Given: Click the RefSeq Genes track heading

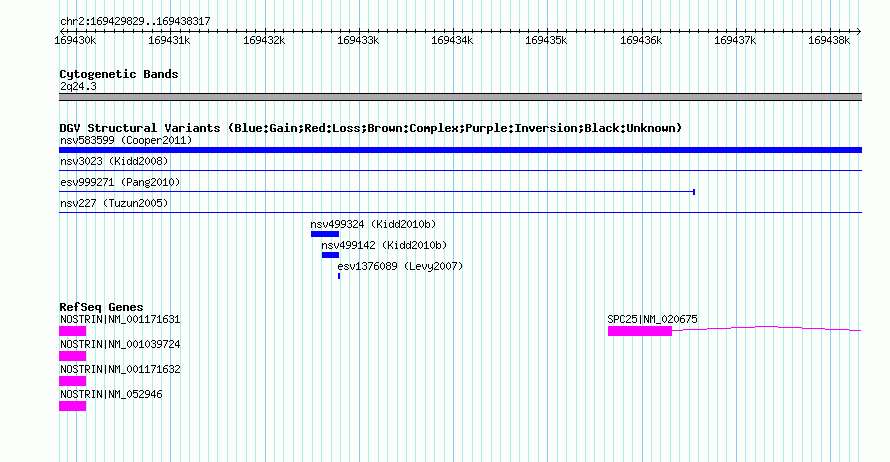Looking at the screenshot, I should click(x=101, y=307).
